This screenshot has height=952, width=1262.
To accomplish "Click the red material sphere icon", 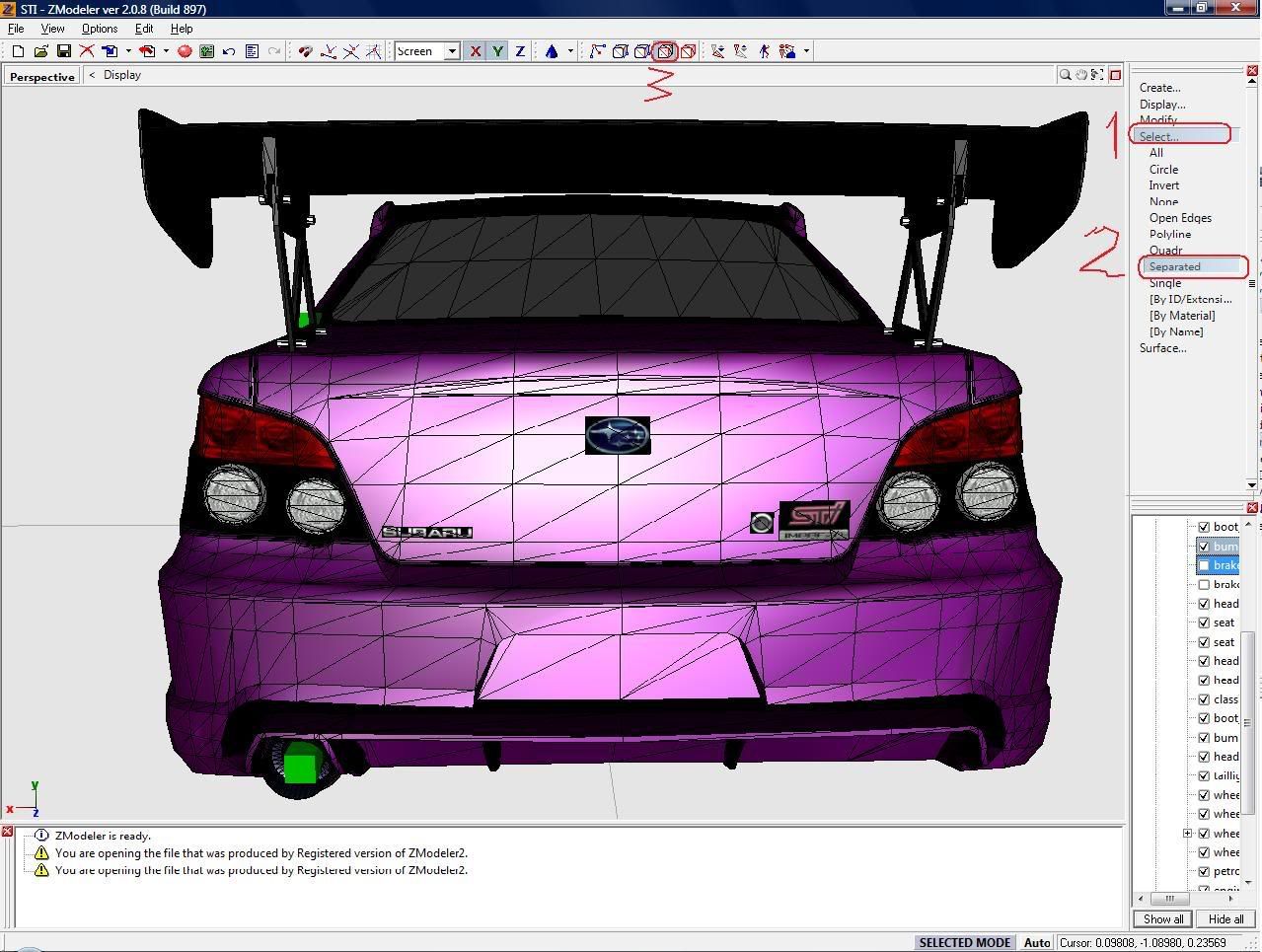I will point(185,51).
